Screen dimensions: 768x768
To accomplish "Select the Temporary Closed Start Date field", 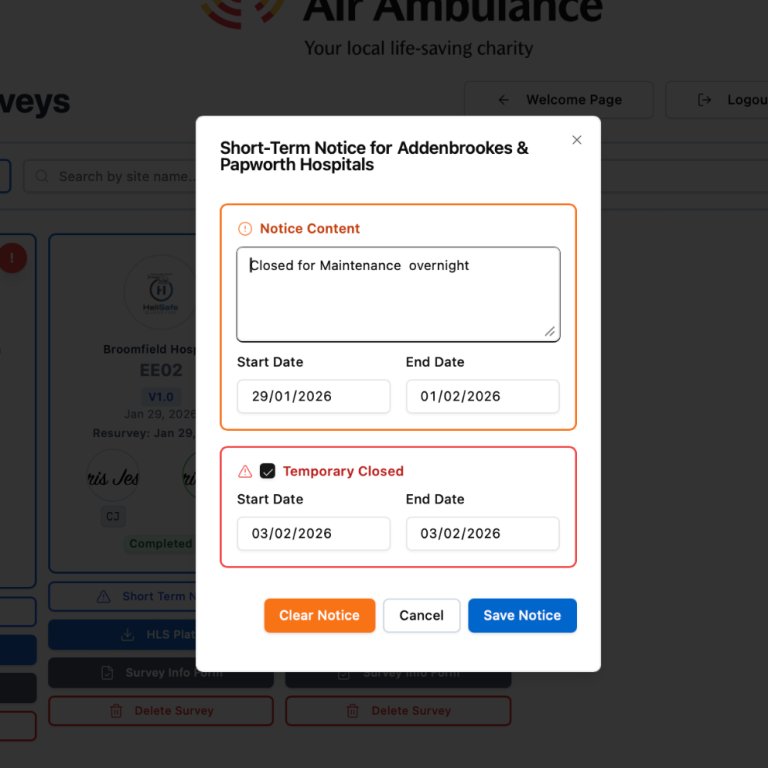I will (x=313, y=533).
